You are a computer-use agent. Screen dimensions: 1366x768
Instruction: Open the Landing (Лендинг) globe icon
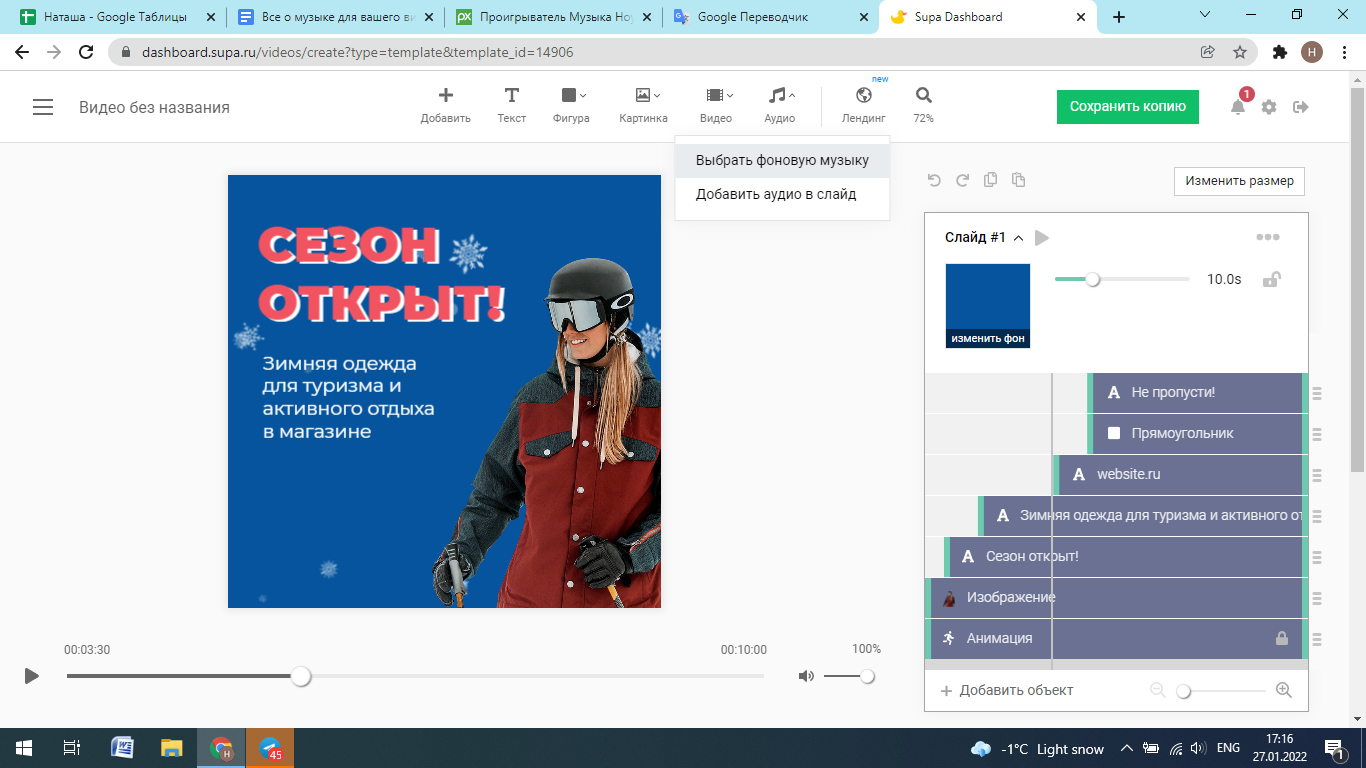click(864, 96)
